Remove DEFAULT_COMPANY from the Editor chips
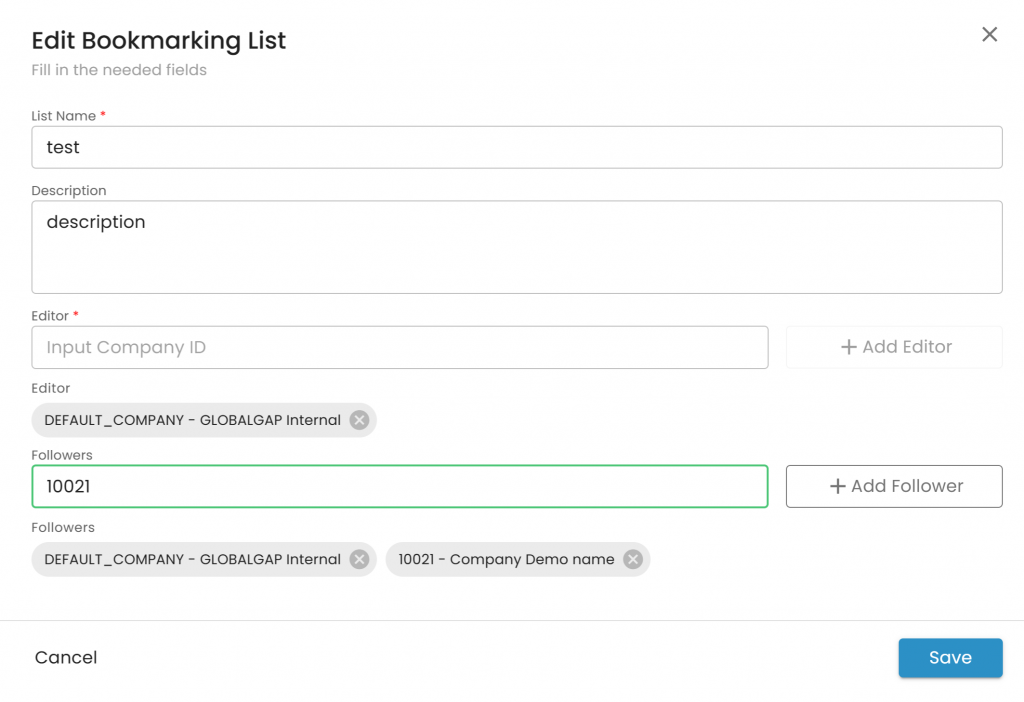The image size is (1024, 702). [359, 420]
